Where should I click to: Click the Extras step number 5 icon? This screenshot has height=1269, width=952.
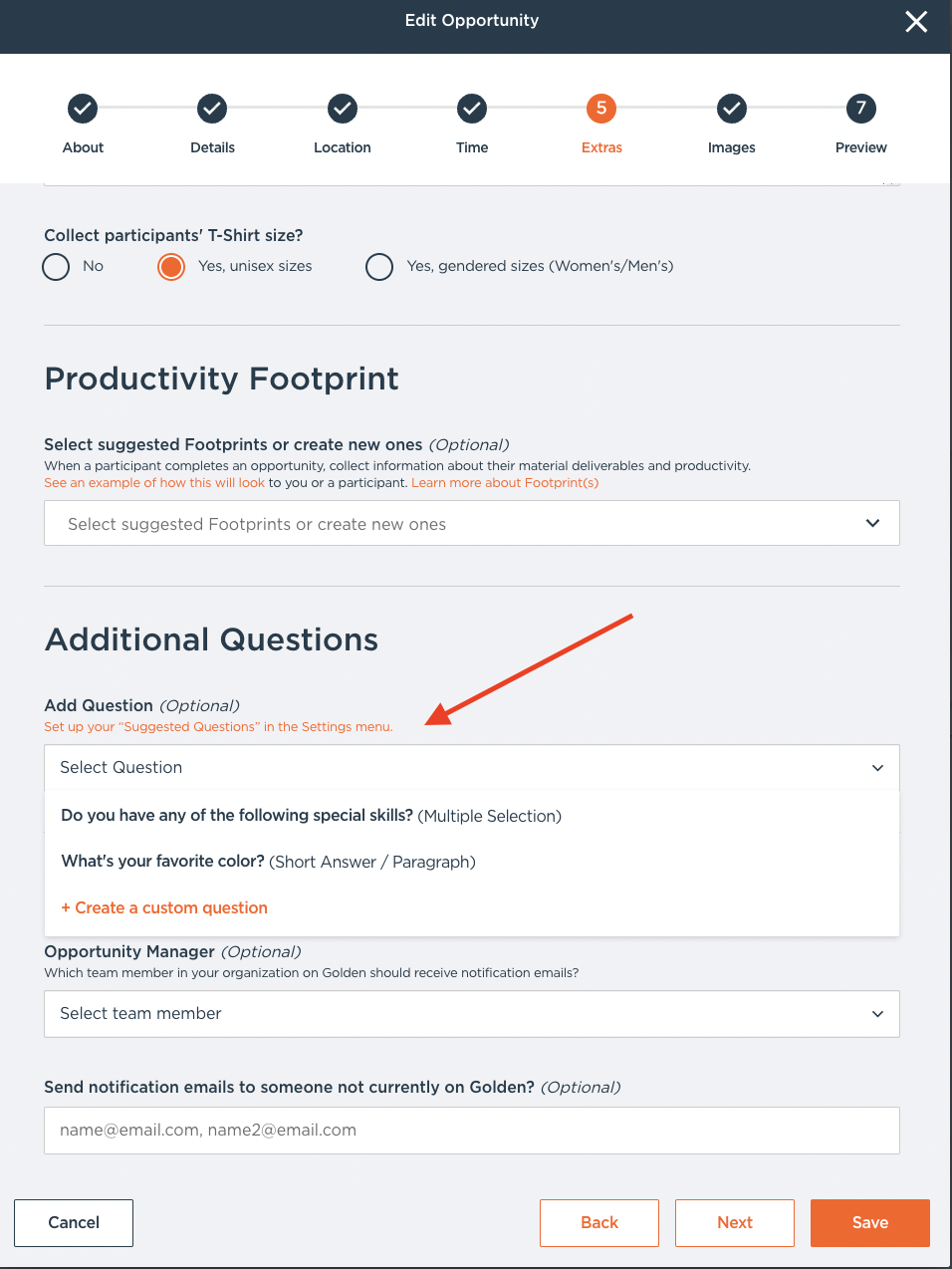601,109
